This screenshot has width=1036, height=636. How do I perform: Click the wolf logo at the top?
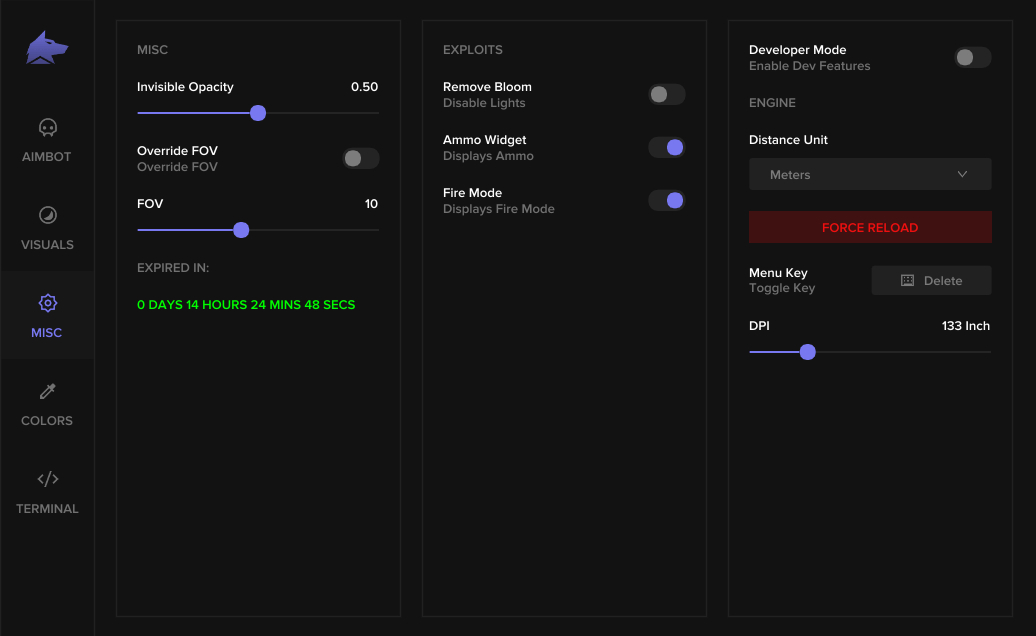pyautogui.click(x=46, y=46)
